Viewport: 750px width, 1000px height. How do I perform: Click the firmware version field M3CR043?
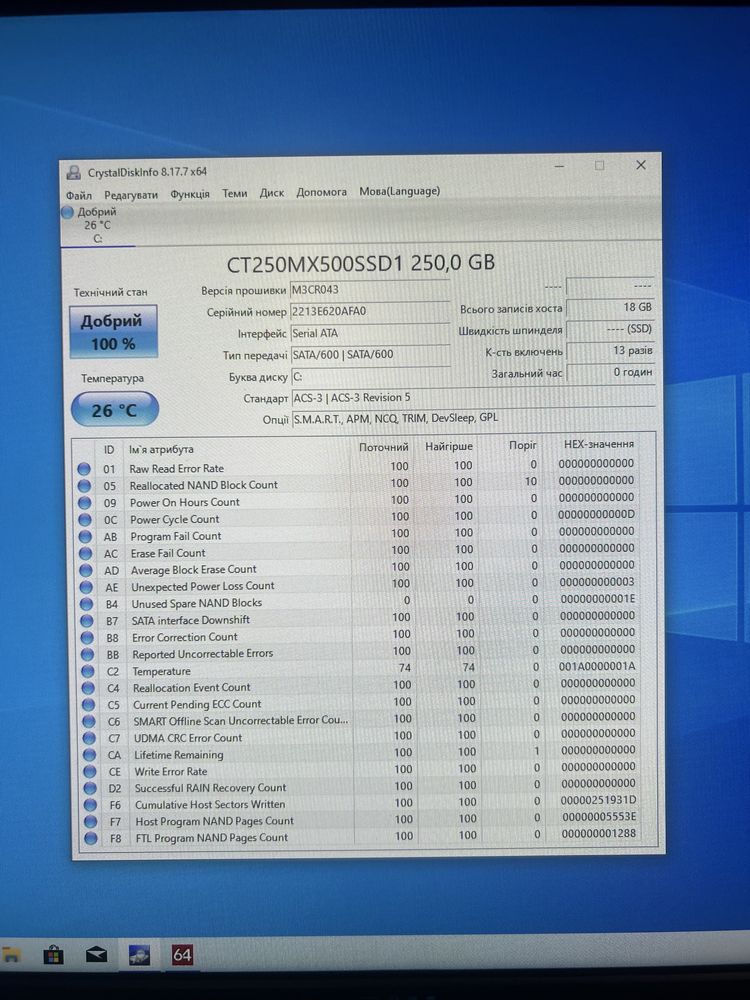click(x=370, y=290)
